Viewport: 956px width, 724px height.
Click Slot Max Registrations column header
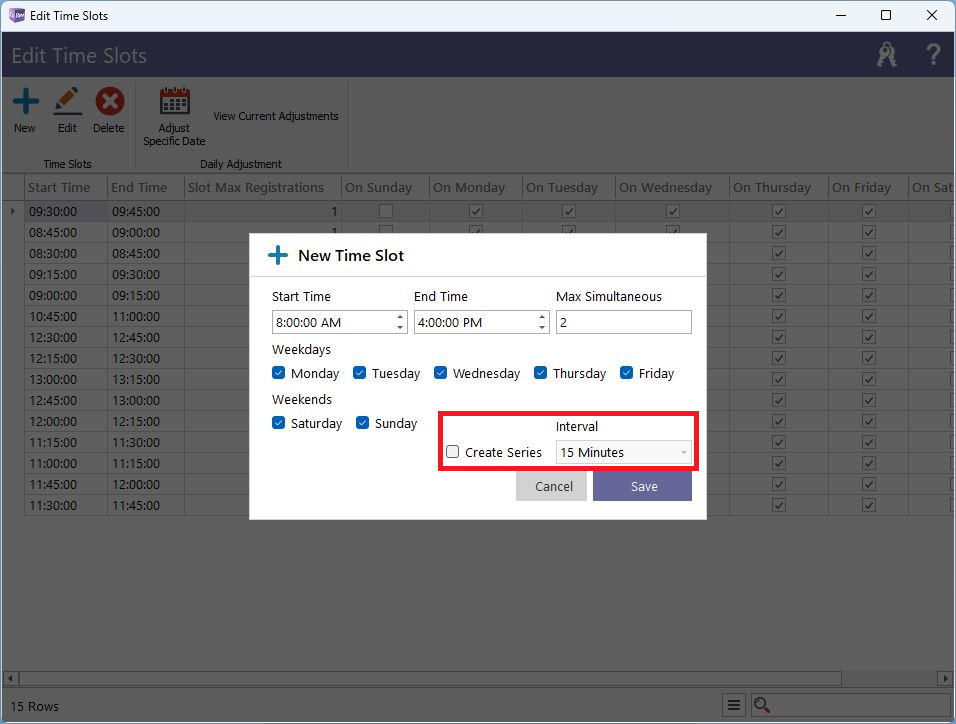(x=262, y=187)
